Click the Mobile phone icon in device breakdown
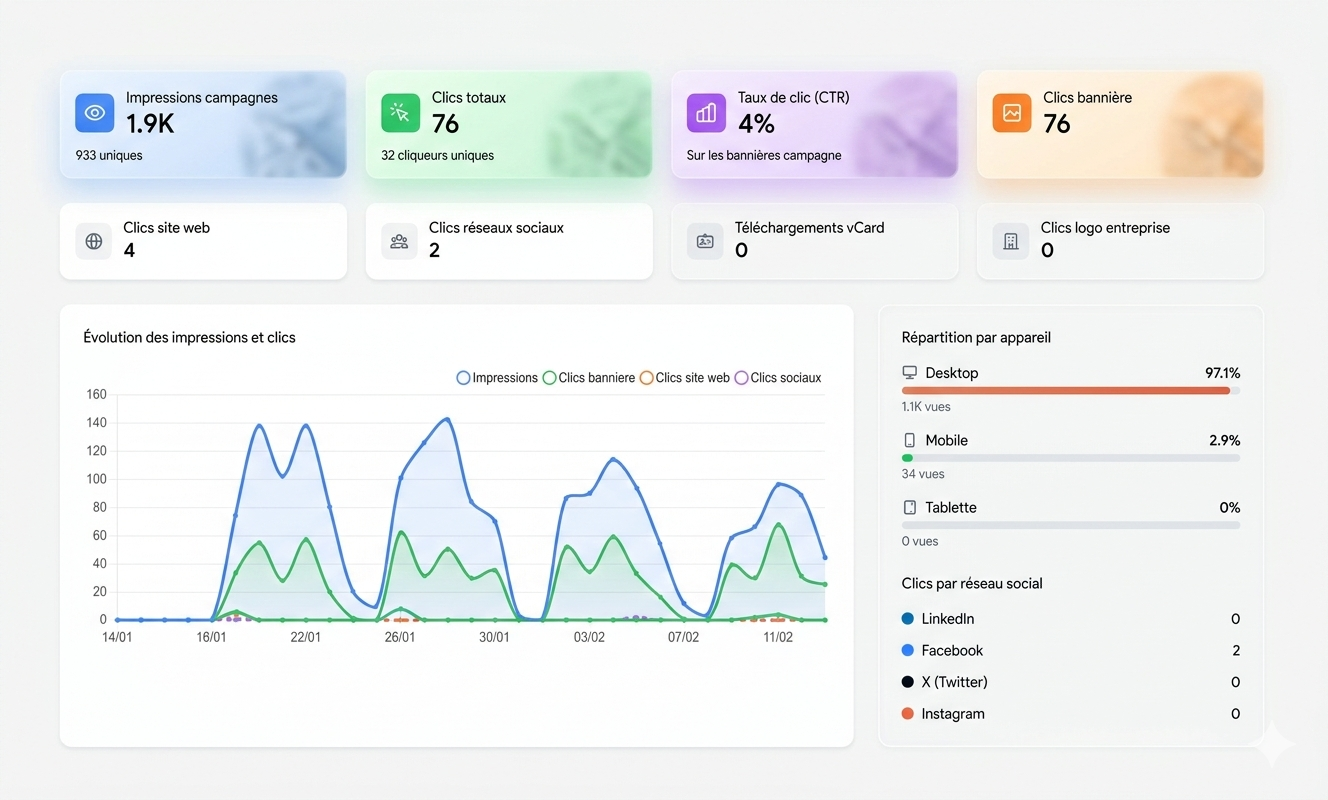This screenshot has height=800, width=1328. [x=909, y=440]
